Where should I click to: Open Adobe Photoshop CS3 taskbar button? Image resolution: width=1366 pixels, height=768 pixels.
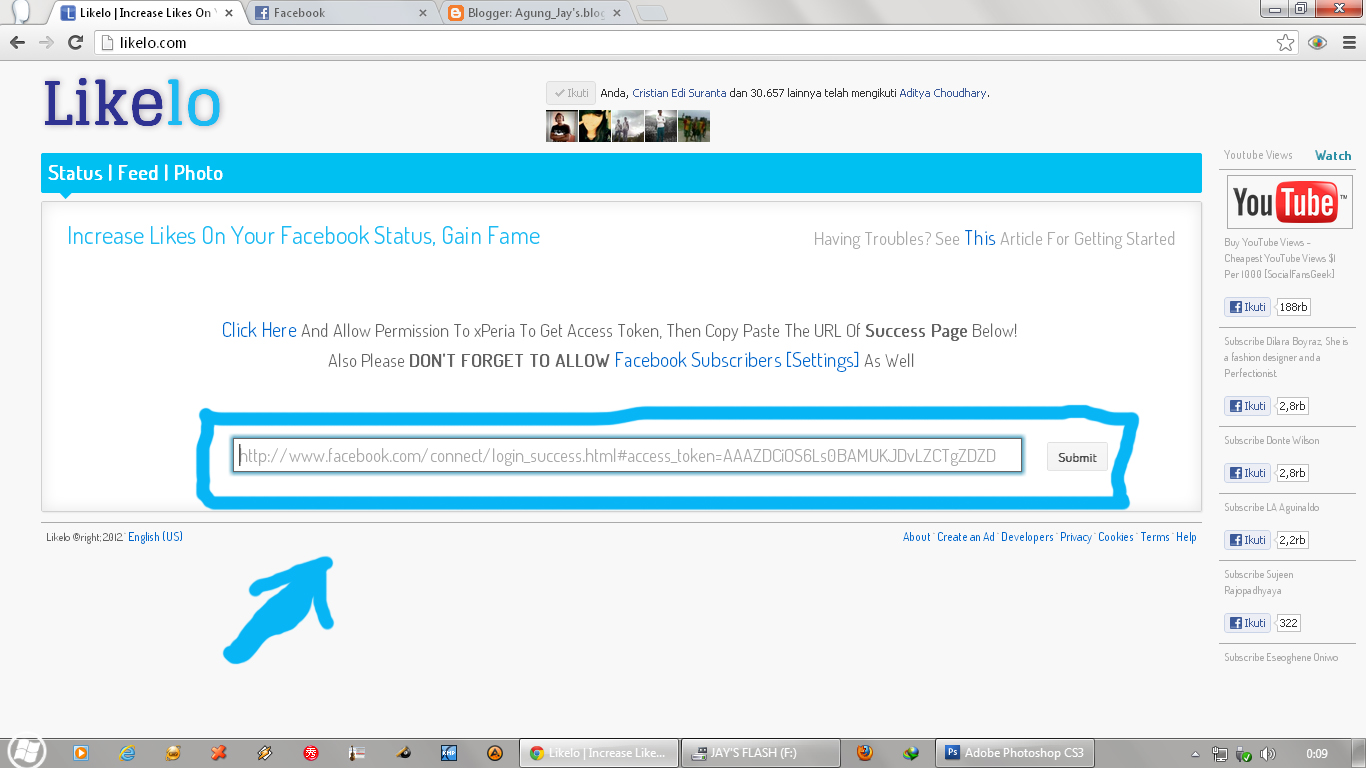tap(1015, 753)
